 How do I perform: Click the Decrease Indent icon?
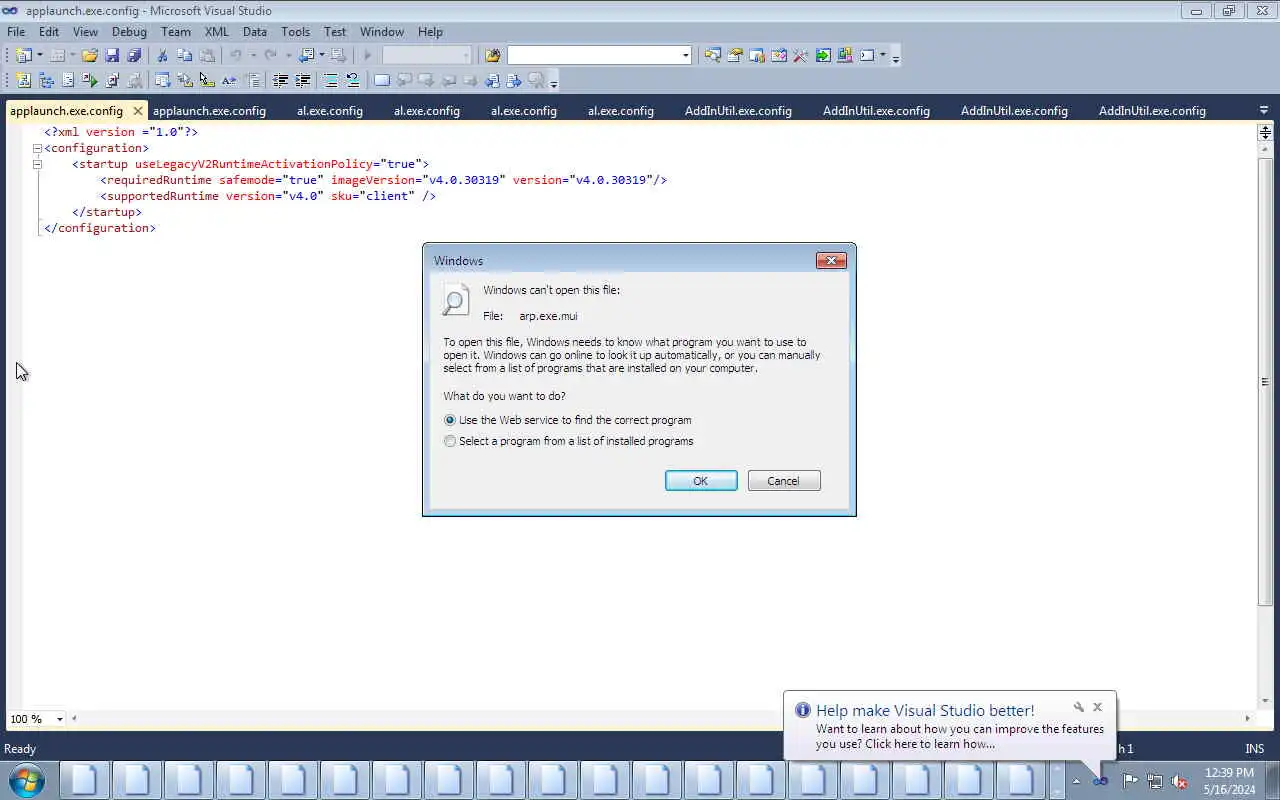[281, 80]
